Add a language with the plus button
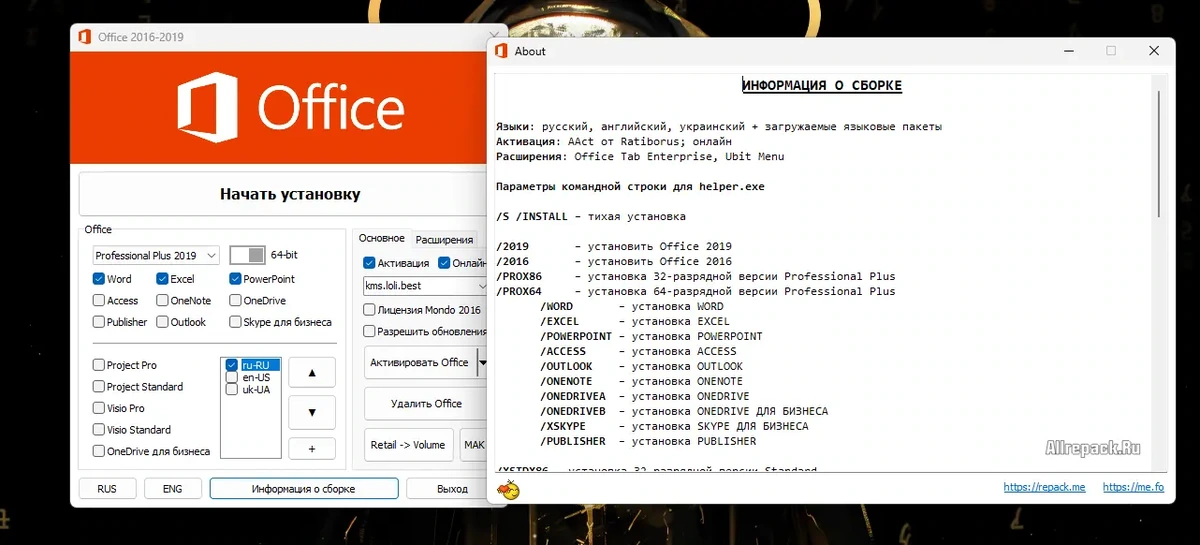This screenshot has height=545, width=1200. pos(312,449)
